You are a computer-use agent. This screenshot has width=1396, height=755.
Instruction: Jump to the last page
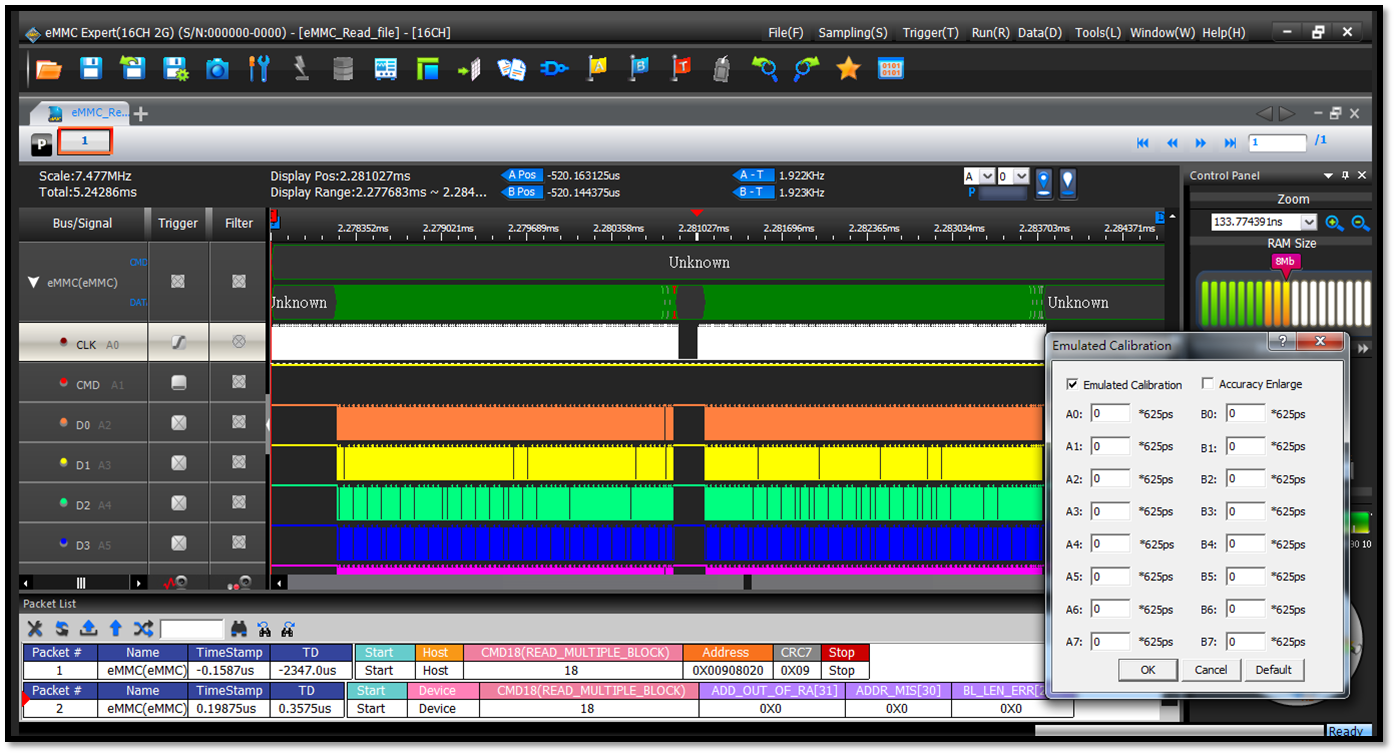[1231, 143]
